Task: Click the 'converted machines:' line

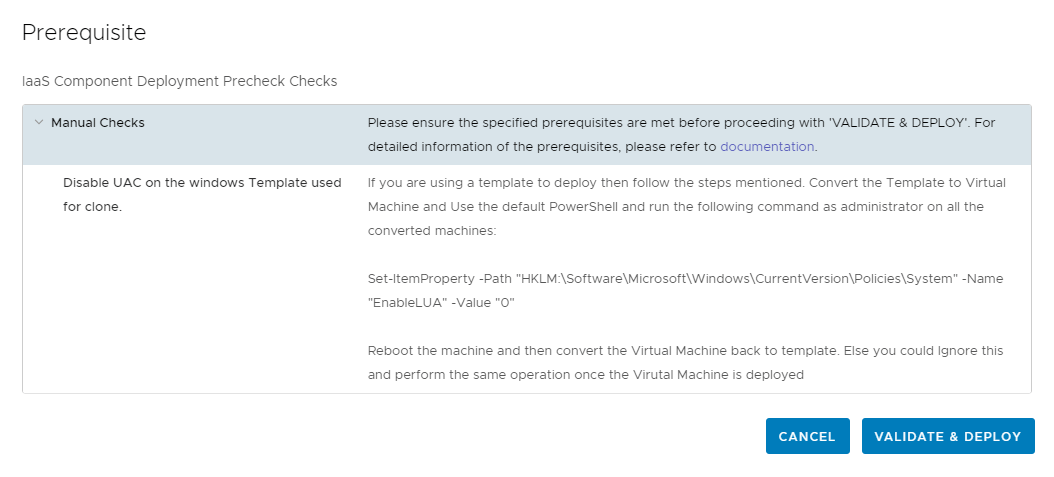Action: coord(431,231)
